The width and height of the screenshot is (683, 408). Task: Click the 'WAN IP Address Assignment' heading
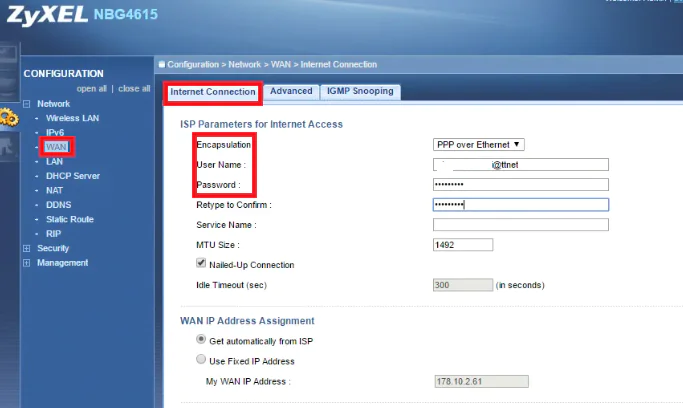pyautogui.click(x=247, y=321)
